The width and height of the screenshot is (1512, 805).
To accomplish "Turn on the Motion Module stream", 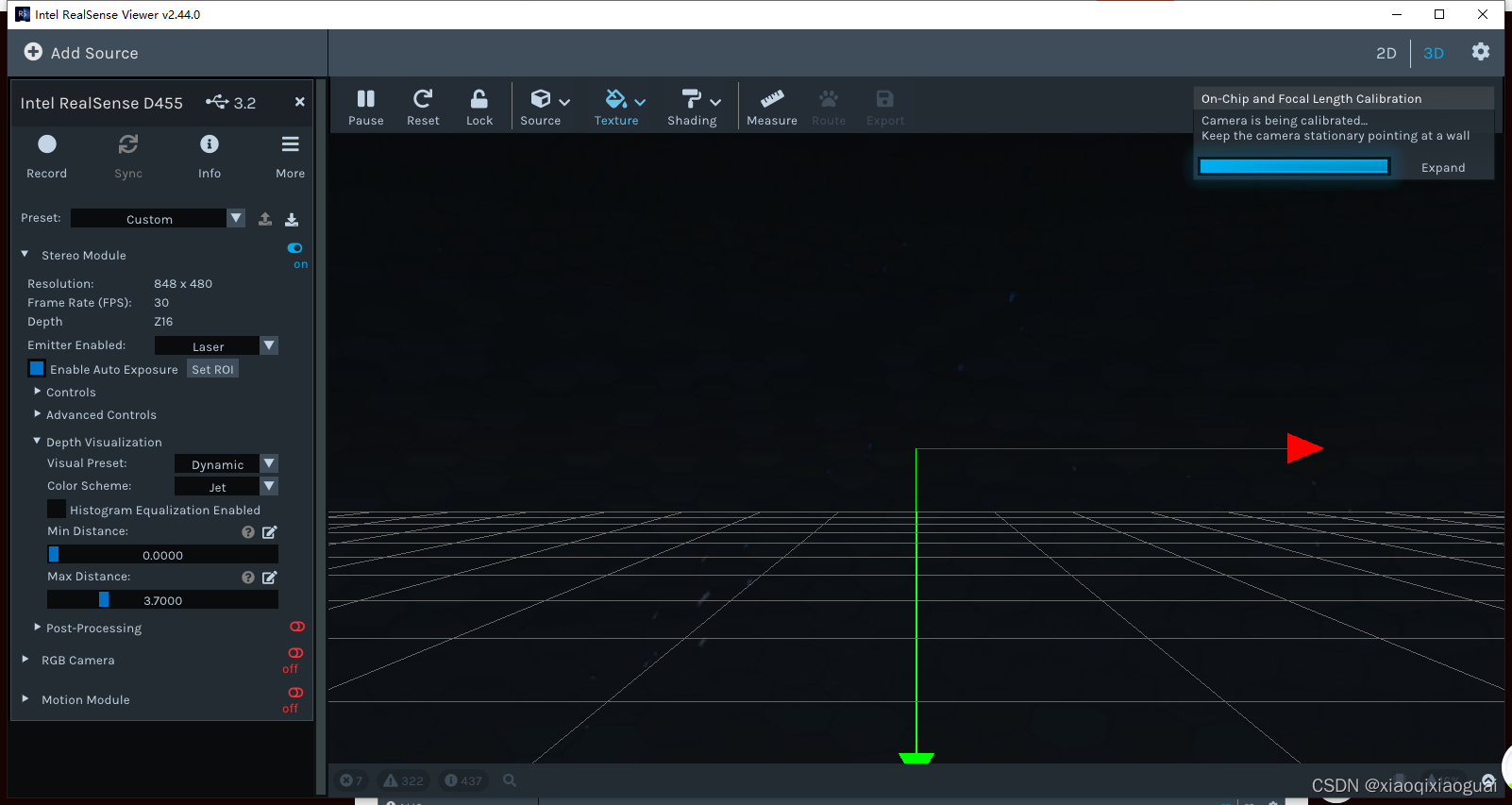I will coord(295,693).
